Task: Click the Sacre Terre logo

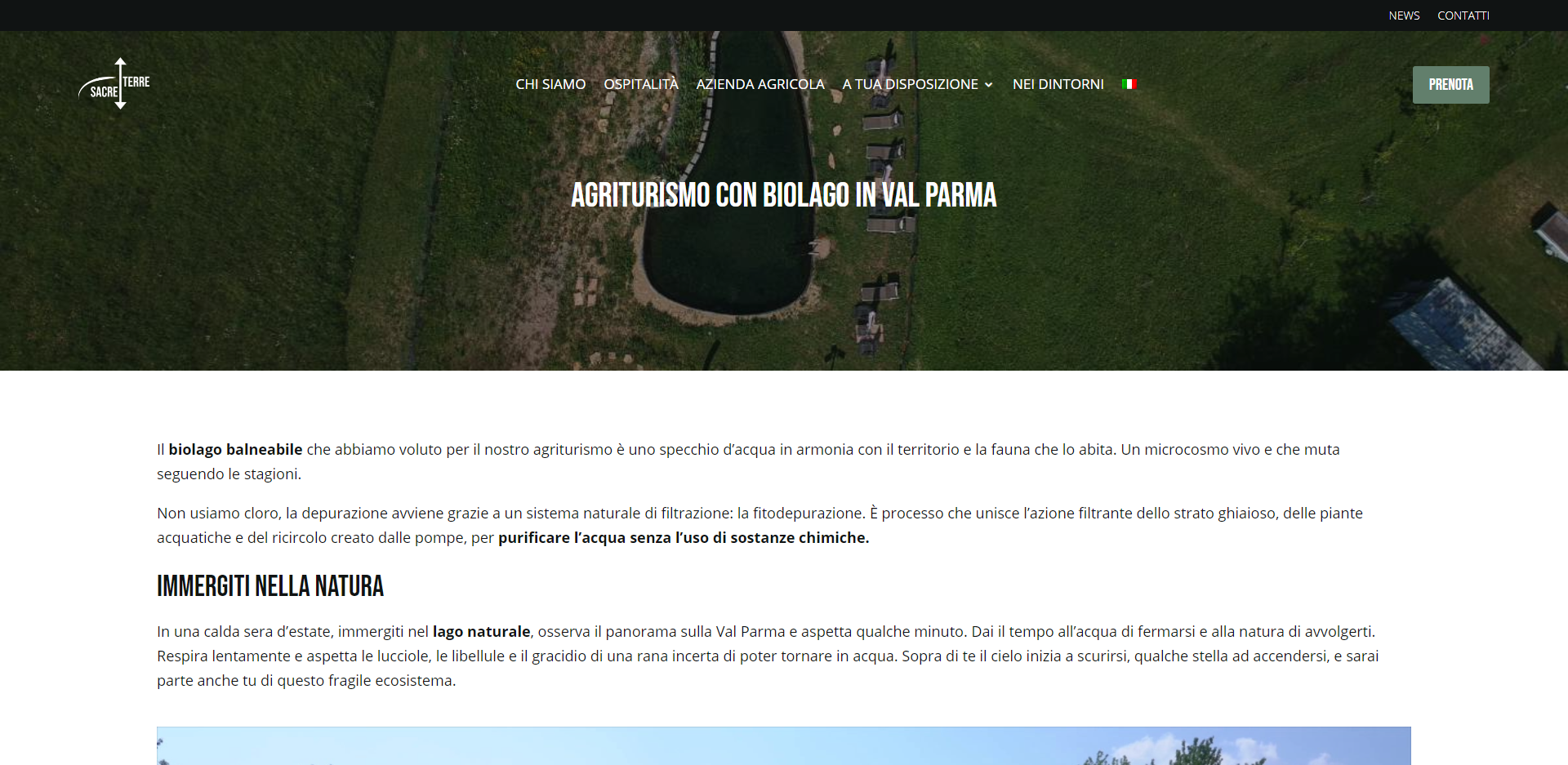Action: click(x=114, y=84)
